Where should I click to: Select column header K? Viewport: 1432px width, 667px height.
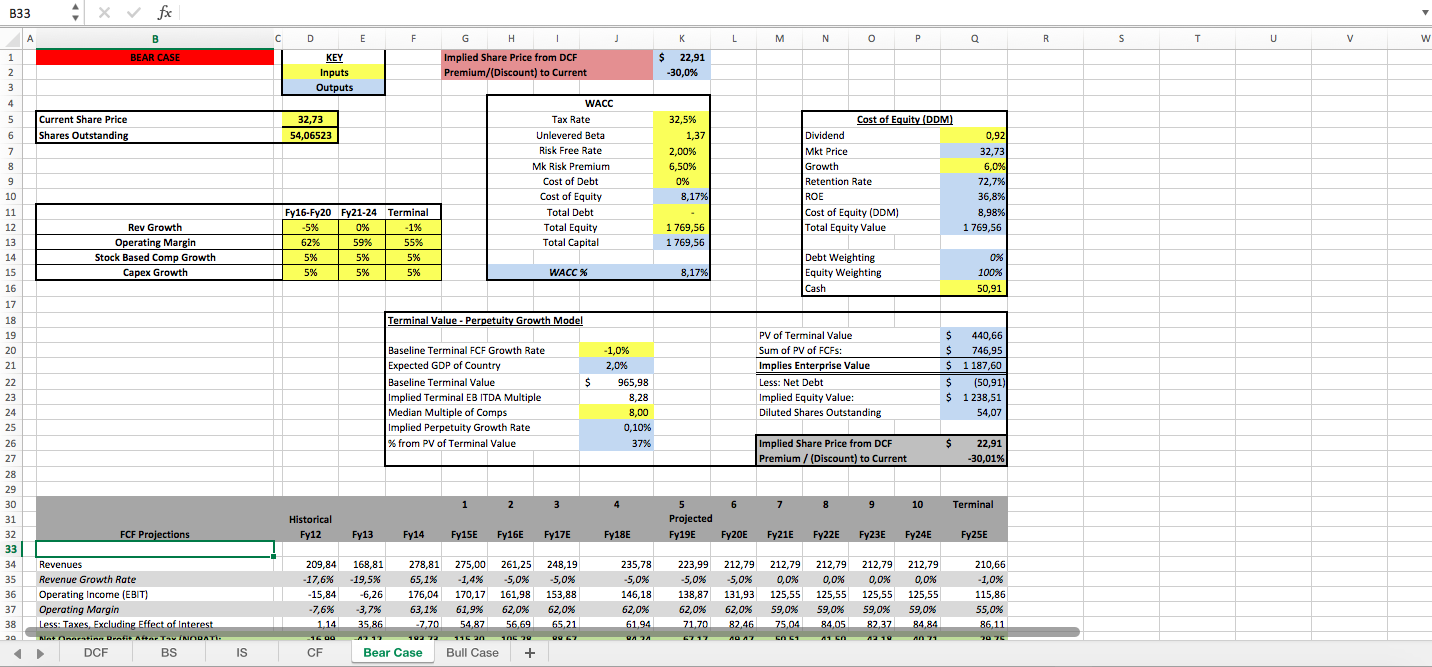681,38
